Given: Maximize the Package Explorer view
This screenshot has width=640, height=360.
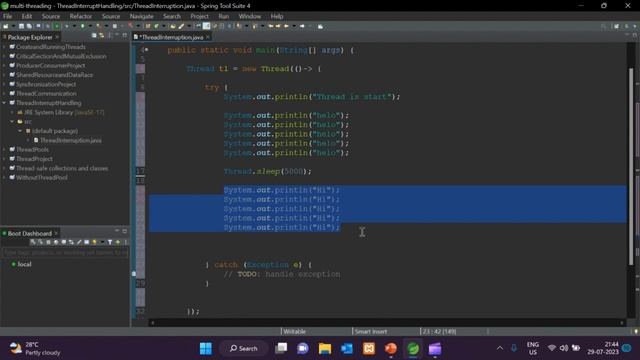Looking at the screenshot, I should coord(124,36).
